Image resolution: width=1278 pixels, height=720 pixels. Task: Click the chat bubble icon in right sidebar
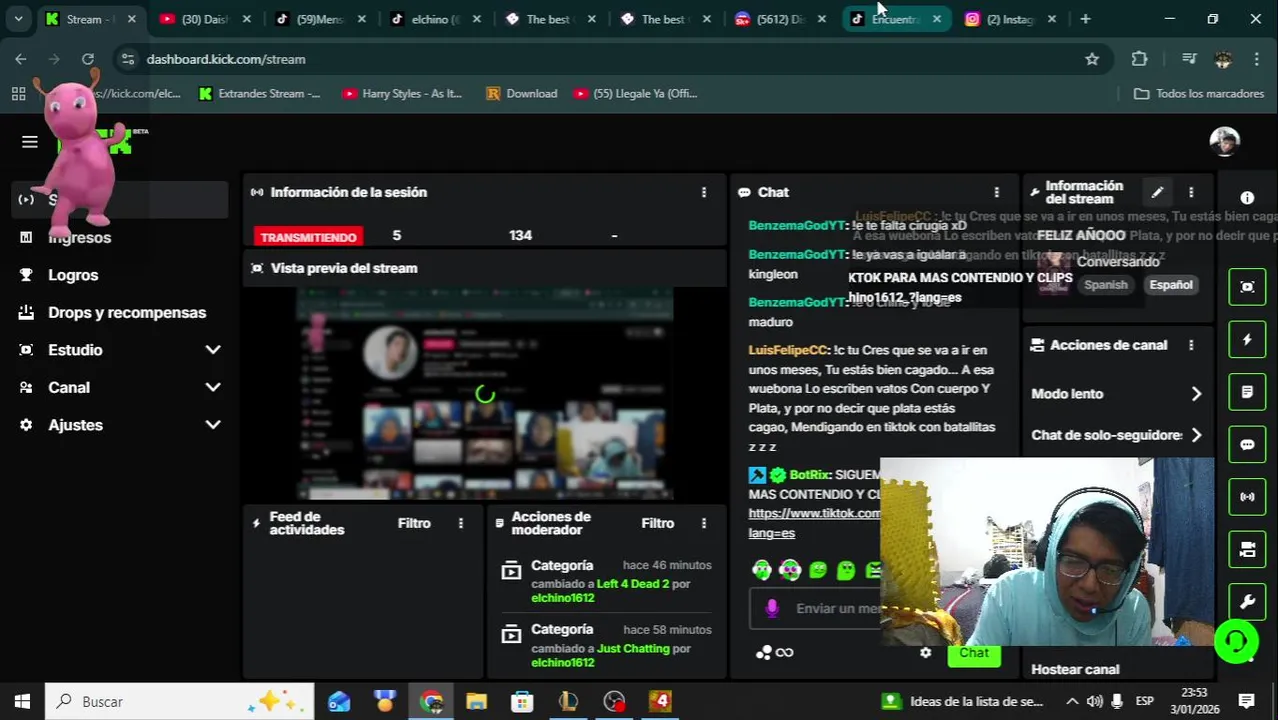pos(1247,444)
